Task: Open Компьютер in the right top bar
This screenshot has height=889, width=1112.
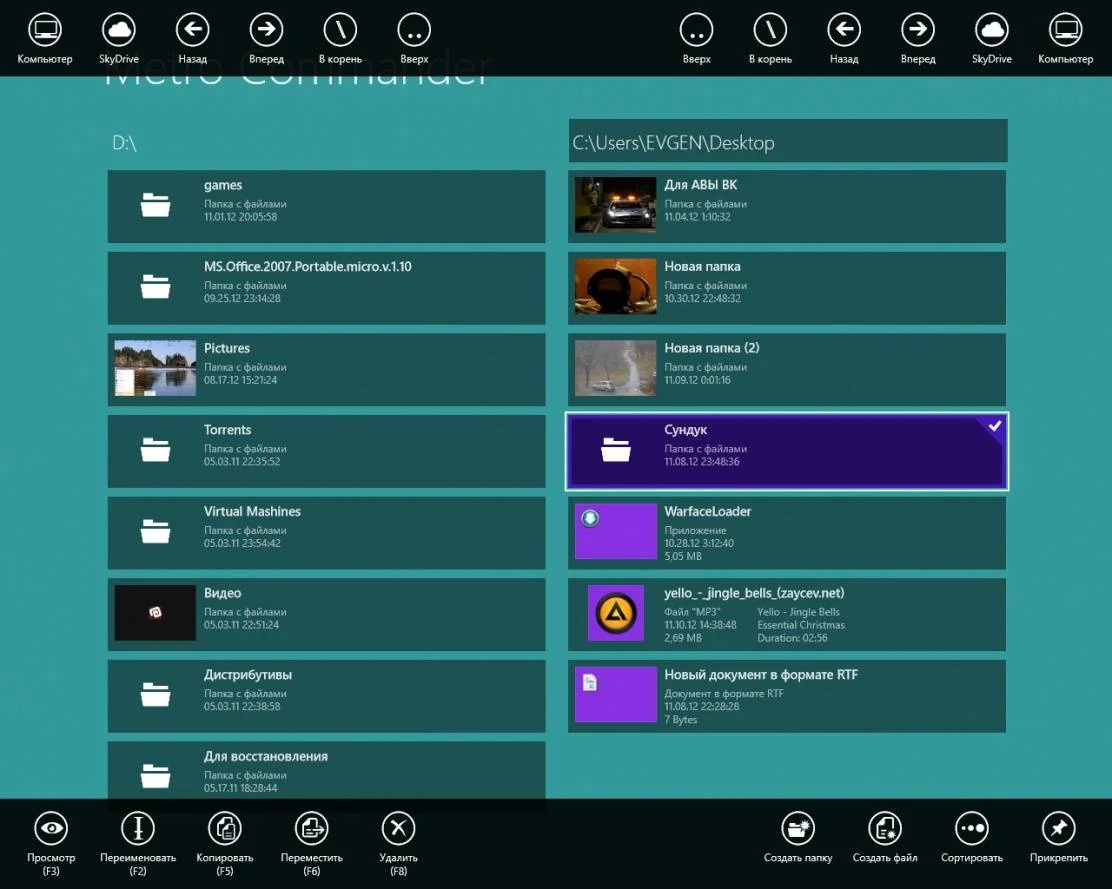Action: point(1065,30)
